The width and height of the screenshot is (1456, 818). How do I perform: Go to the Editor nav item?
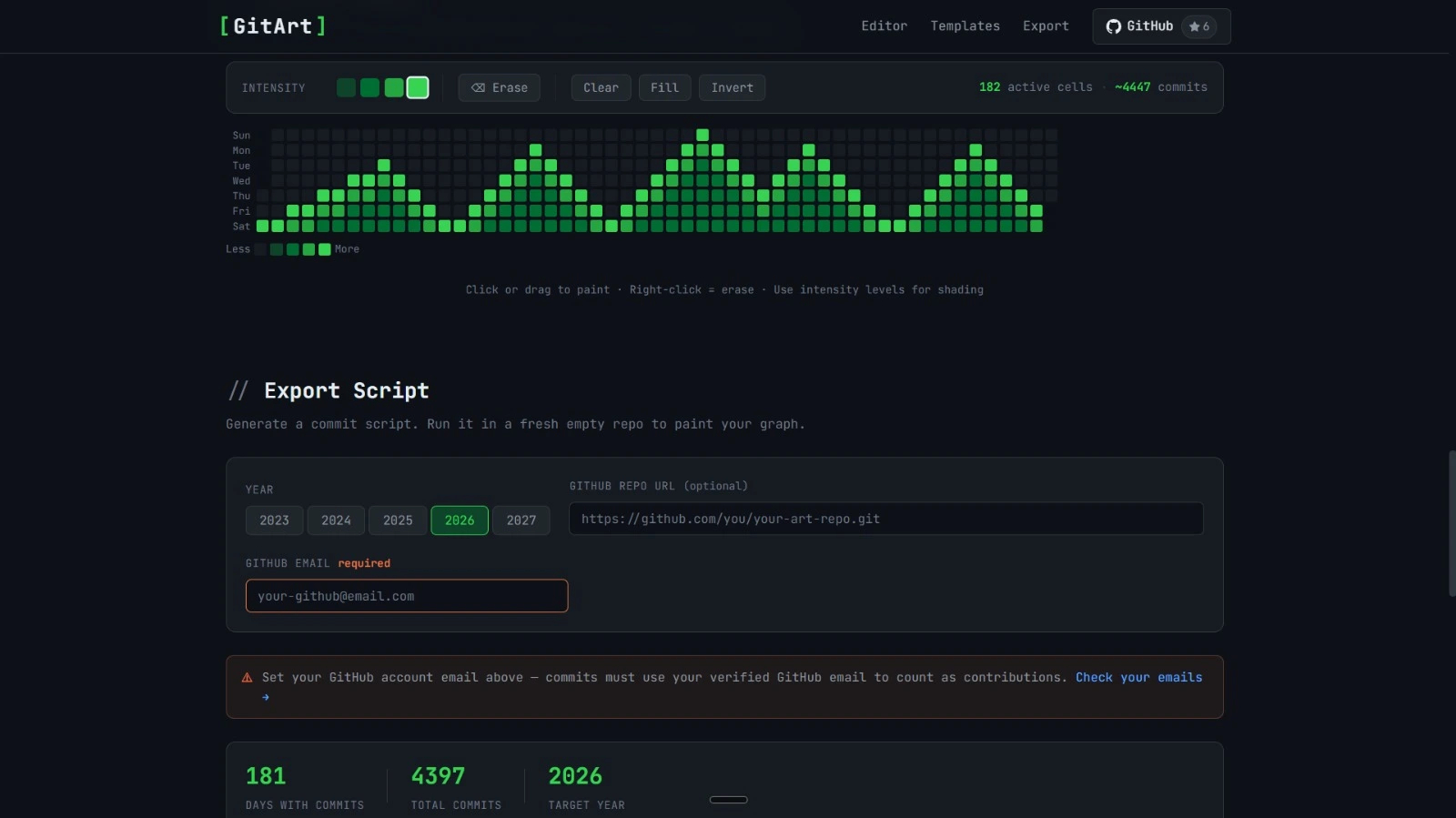click(884, 26)
